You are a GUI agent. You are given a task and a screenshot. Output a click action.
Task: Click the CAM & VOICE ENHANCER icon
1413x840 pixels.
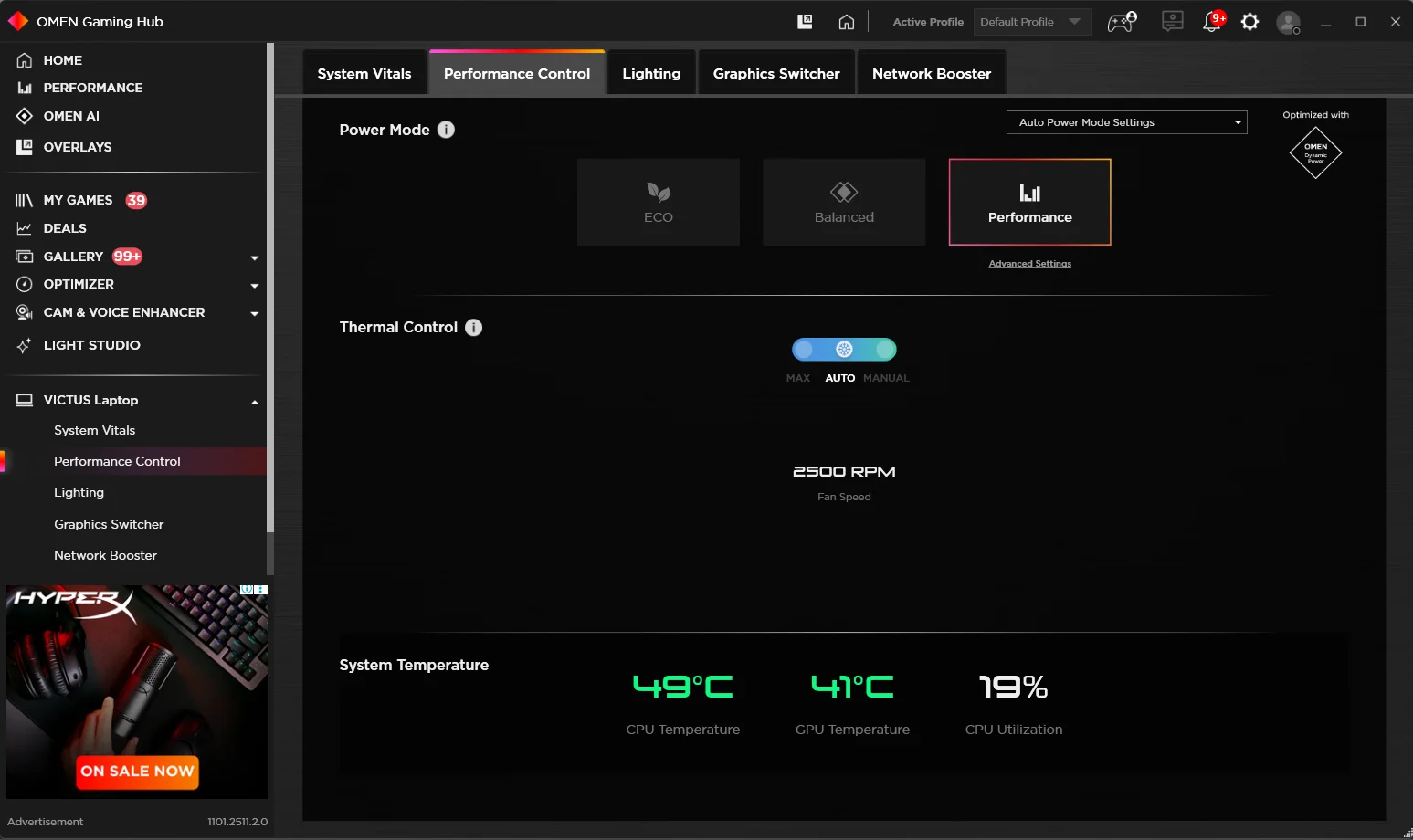(25, 312)
